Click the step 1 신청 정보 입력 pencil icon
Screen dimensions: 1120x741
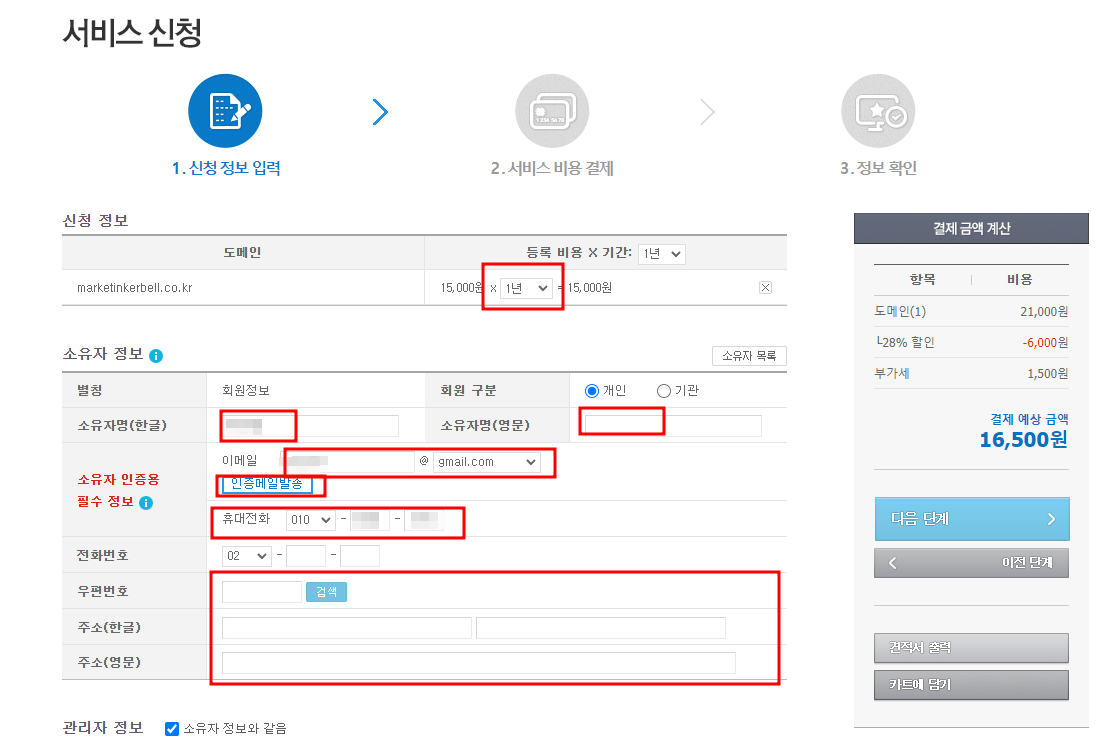225,110
